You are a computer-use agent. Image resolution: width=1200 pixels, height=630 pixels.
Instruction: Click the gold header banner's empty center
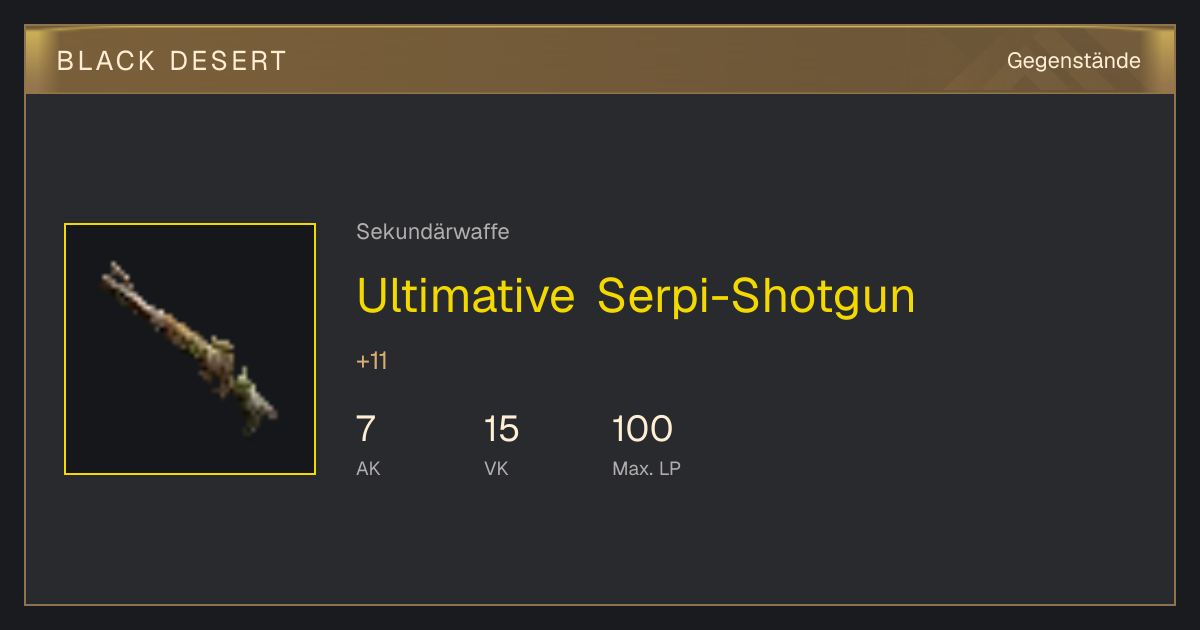point(600,61)
